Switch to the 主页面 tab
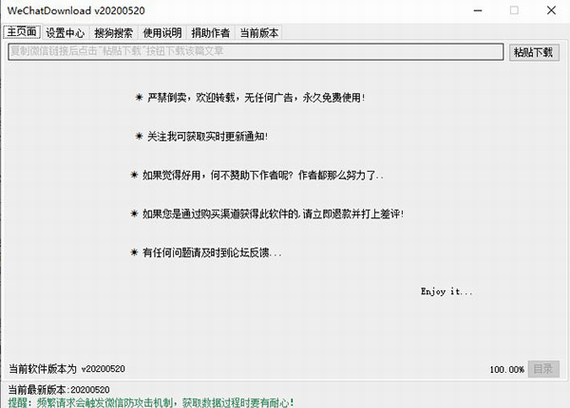This screenshot has height=408, width=570. pos(22,32)
